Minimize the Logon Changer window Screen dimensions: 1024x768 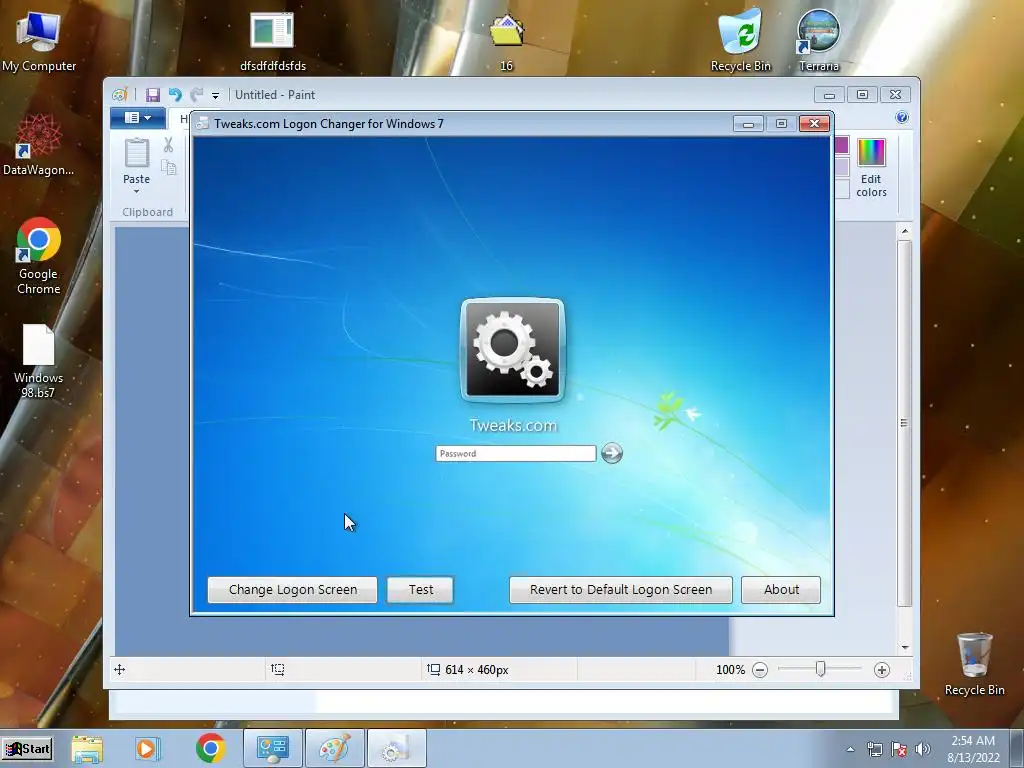coord(748,123)
